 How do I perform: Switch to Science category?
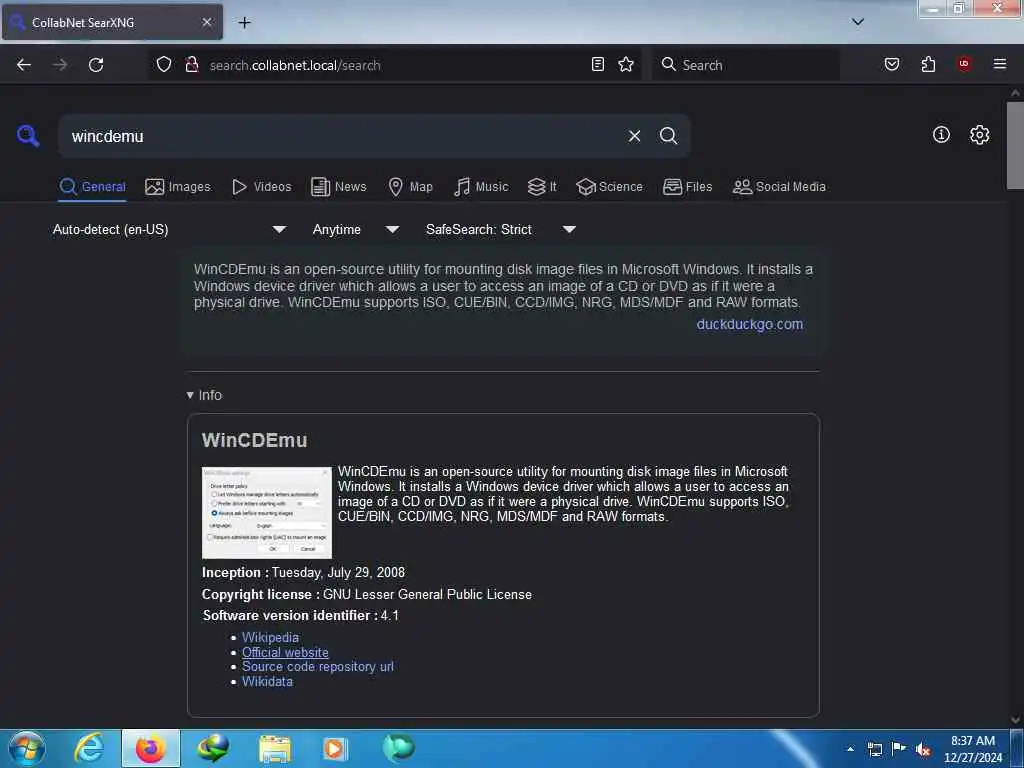click(x=609, y=187)
